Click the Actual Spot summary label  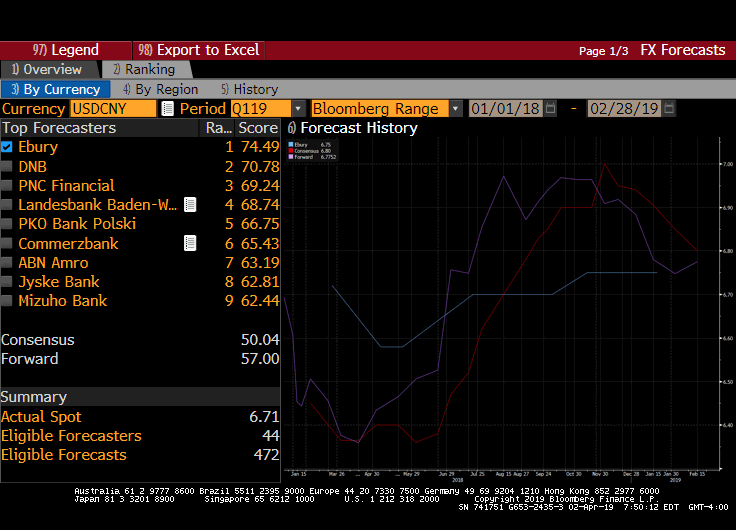click(x=41, y=417)
